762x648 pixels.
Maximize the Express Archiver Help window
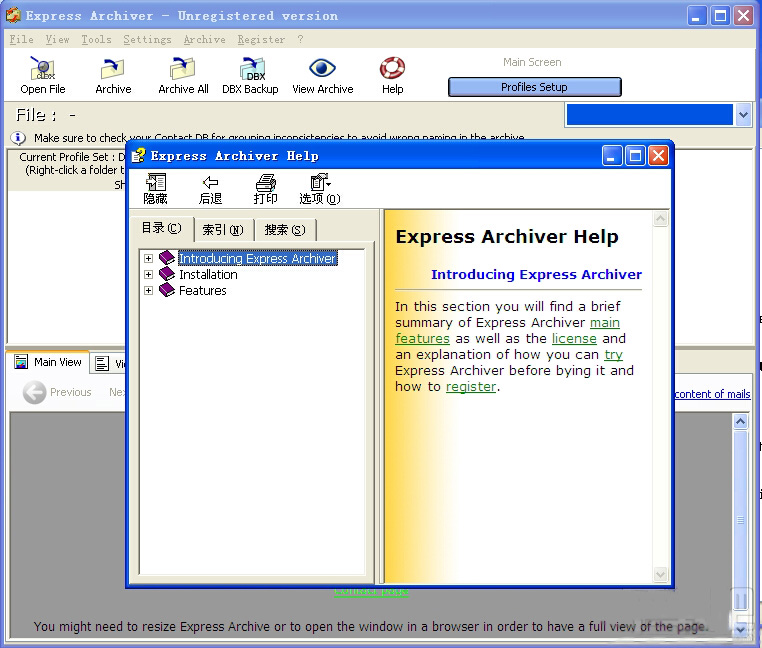[x=635, y=156]
